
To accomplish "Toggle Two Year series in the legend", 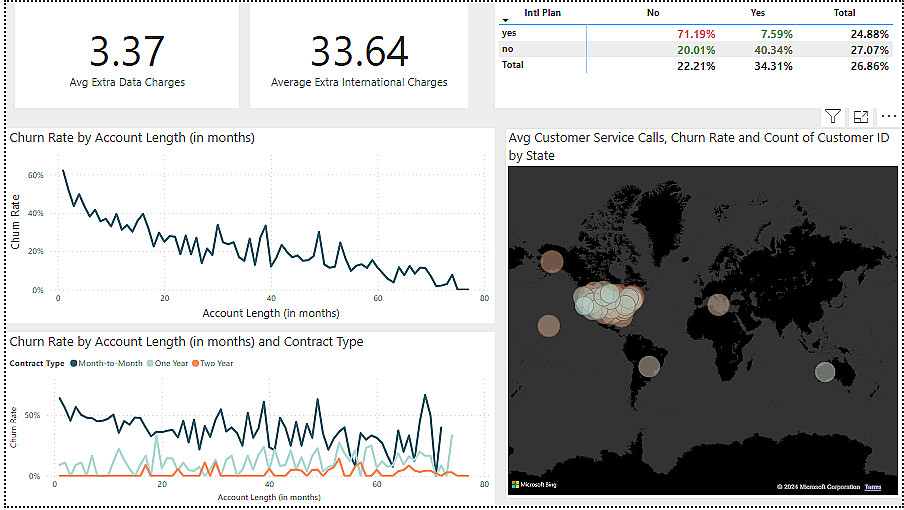I will point(215,363).
